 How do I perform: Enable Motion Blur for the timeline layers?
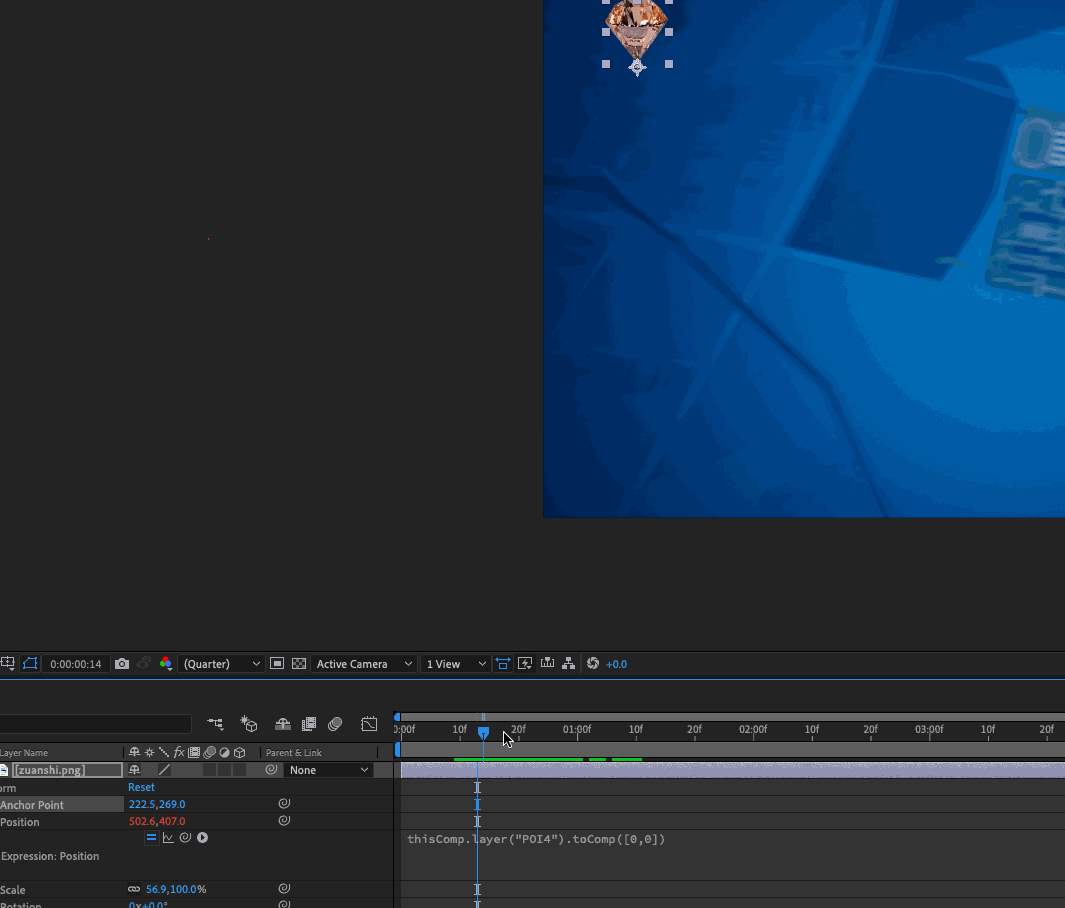point(335,724)
